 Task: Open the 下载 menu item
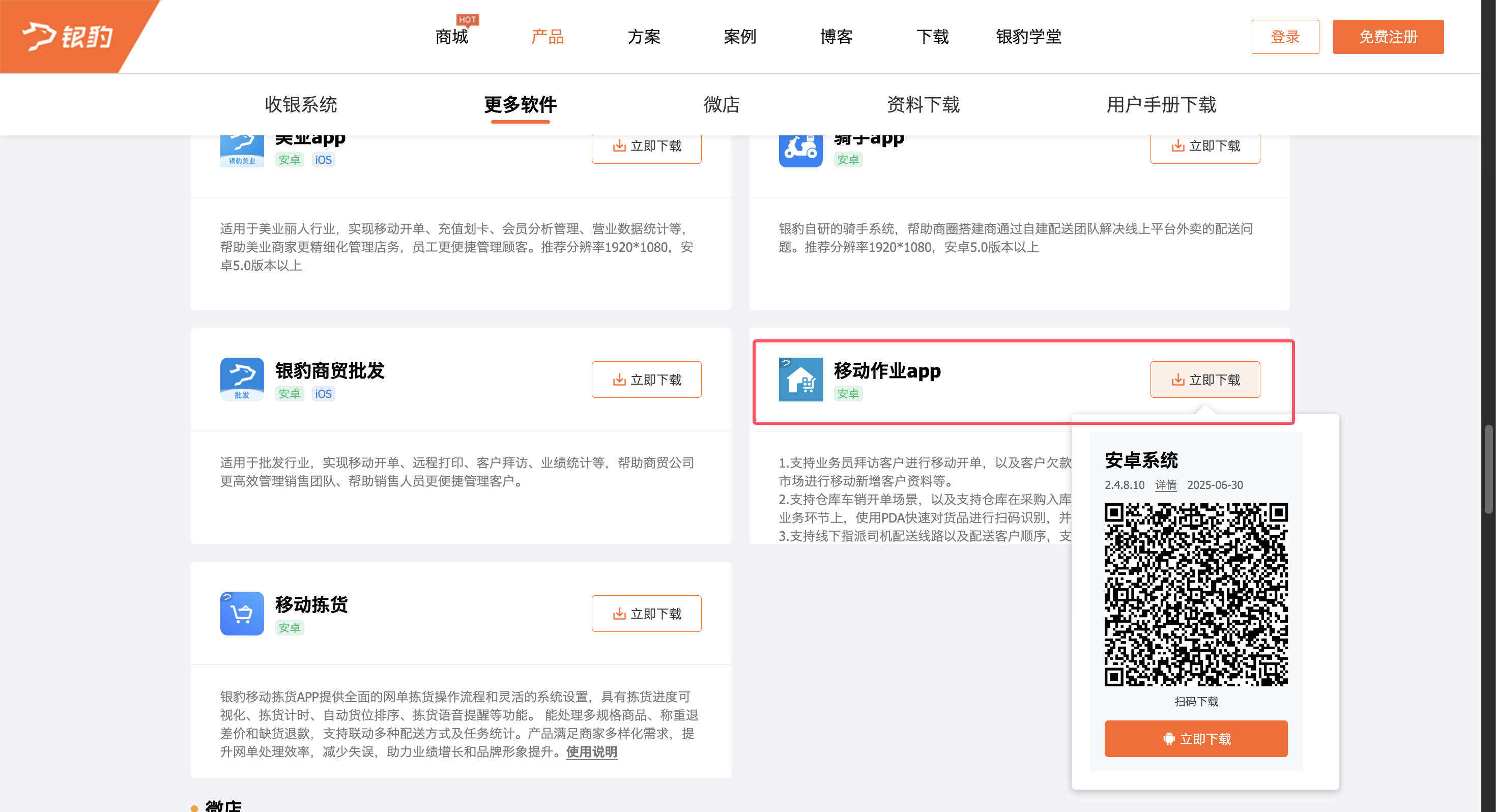coord(932,37)
